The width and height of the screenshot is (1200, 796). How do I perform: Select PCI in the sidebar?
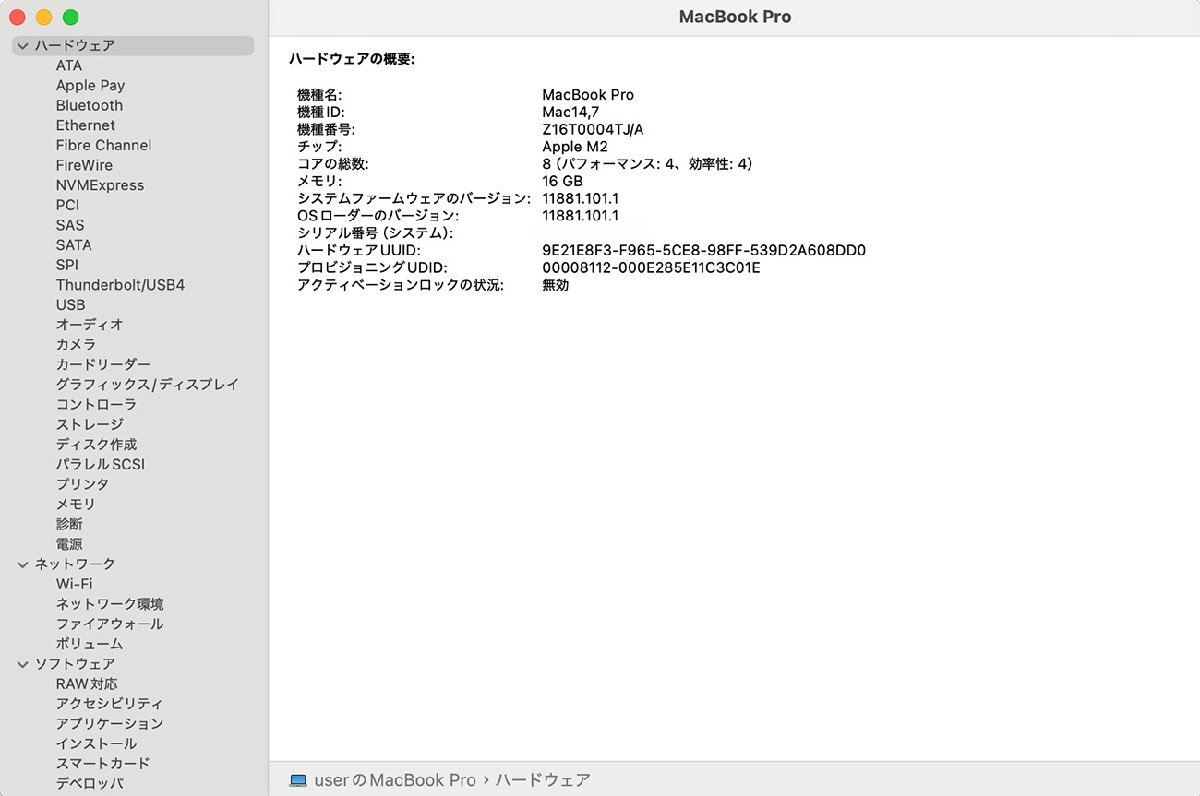tap(67, 205)
